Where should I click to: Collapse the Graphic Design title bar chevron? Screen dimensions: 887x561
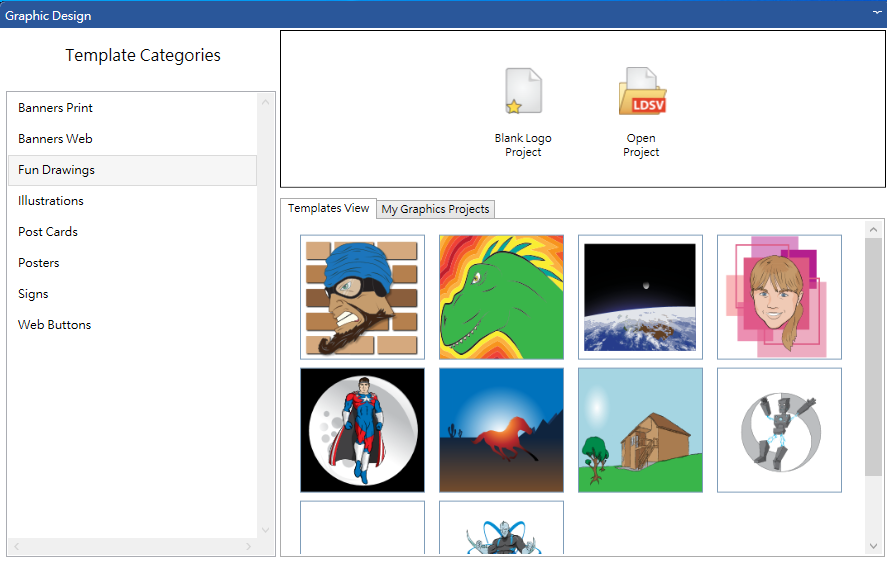click(877, 12)
